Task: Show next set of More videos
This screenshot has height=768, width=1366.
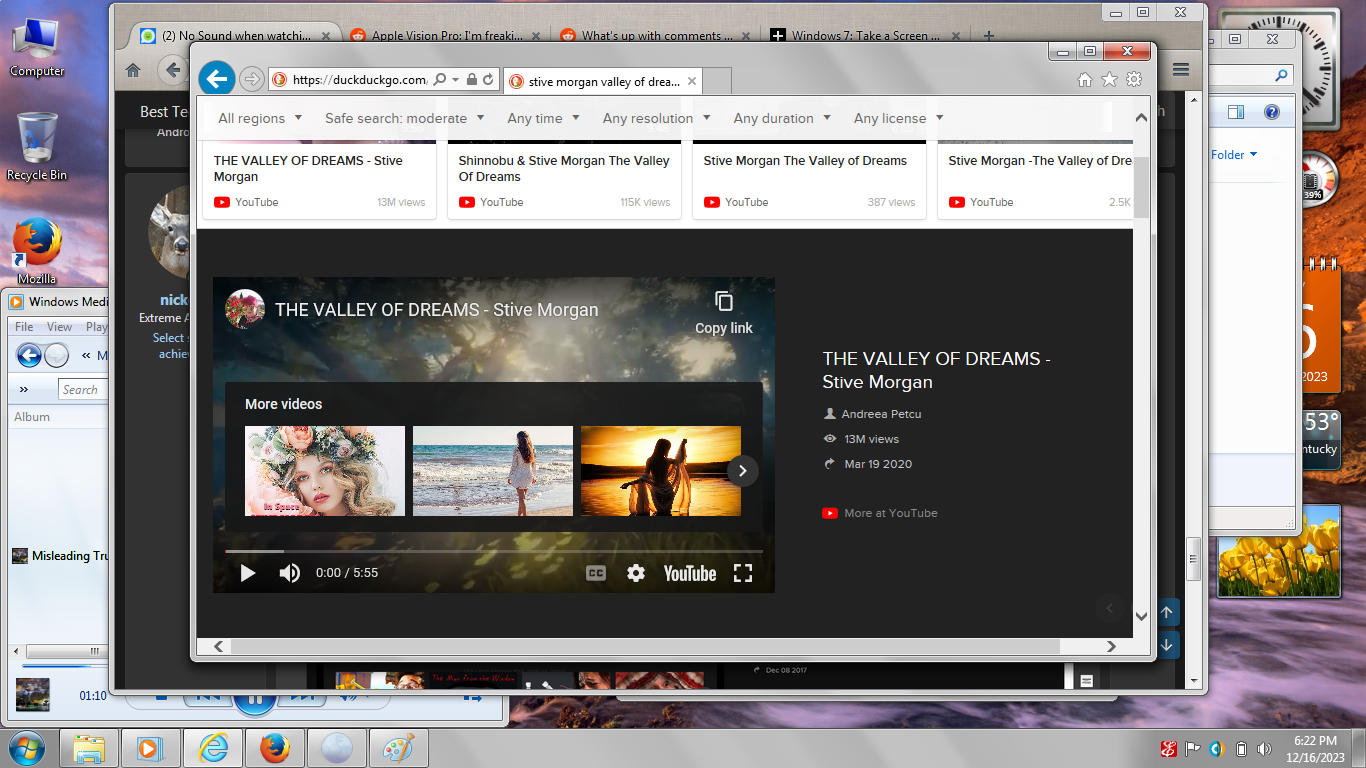Action: [742, 471]
